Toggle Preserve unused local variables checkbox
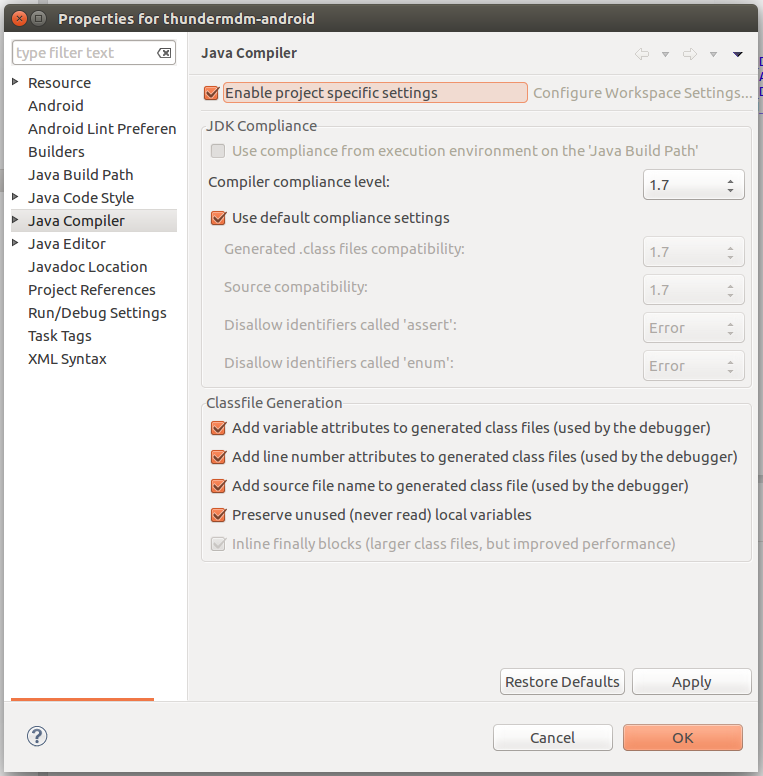 [218, 515]
